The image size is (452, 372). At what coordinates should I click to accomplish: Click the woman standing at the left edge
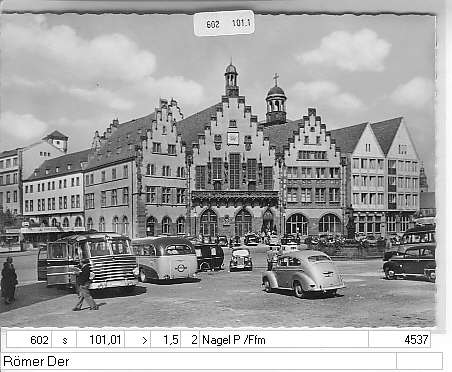8,279
